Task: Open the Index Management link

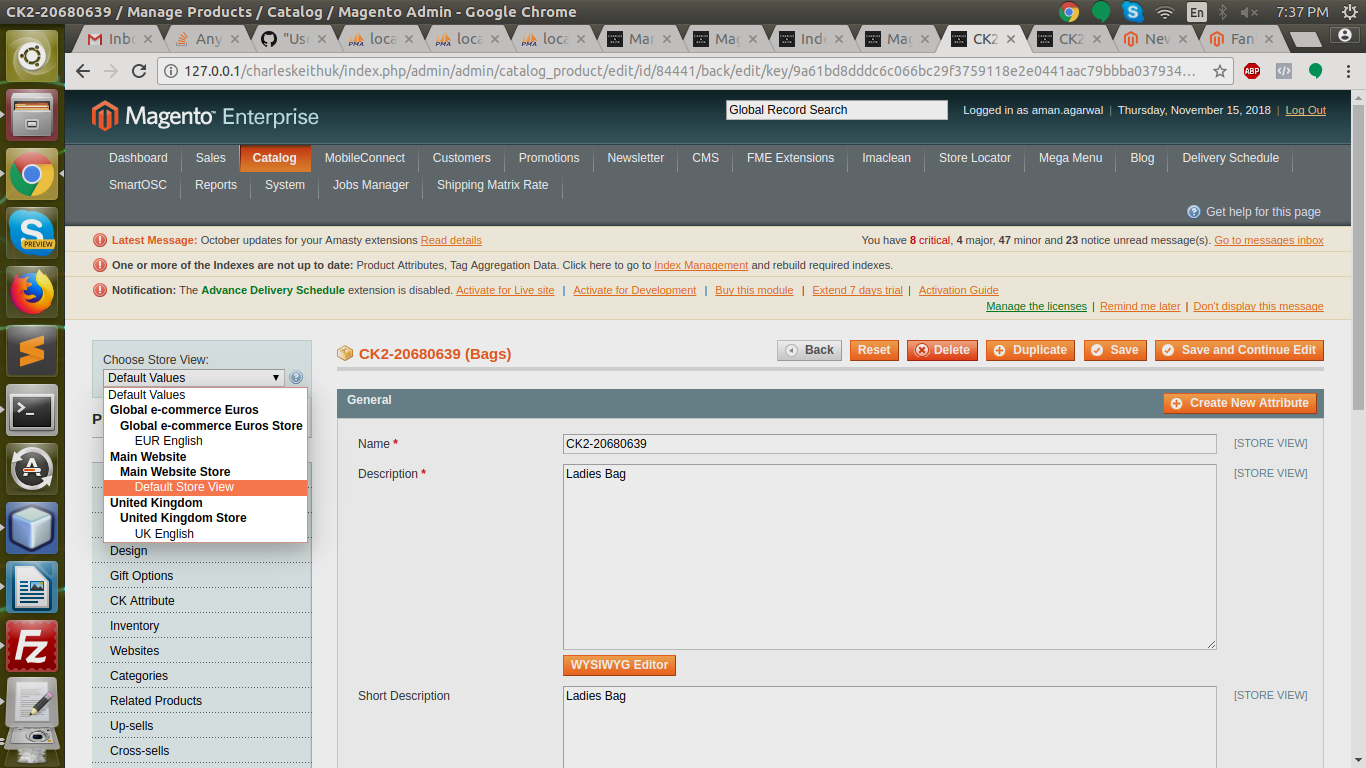Action: (700, 265)
